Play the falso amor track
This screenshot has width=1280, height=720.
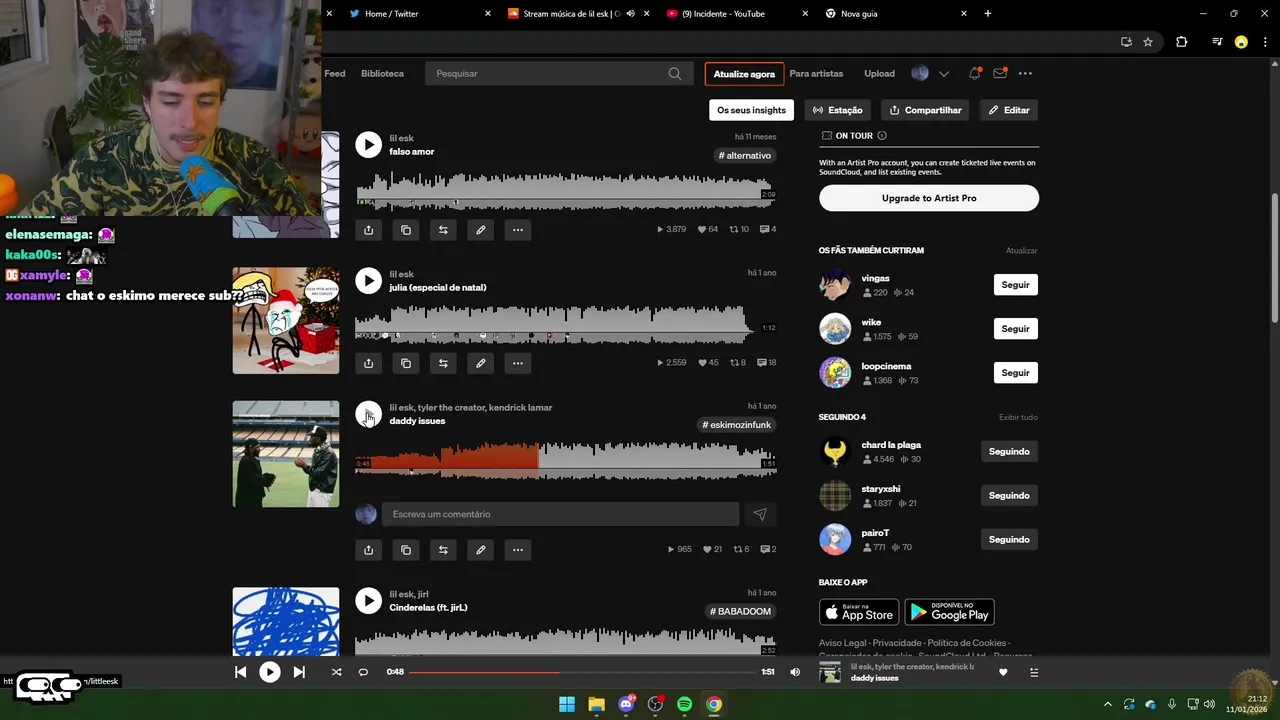click(x=368, y=145)
